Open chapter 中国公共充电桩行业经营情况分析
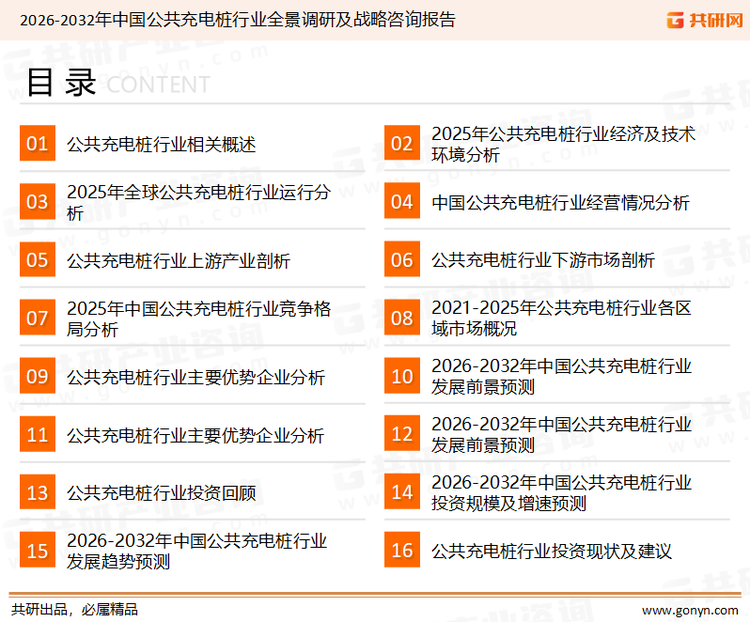 pyautogui.click(x=561, y=202)
